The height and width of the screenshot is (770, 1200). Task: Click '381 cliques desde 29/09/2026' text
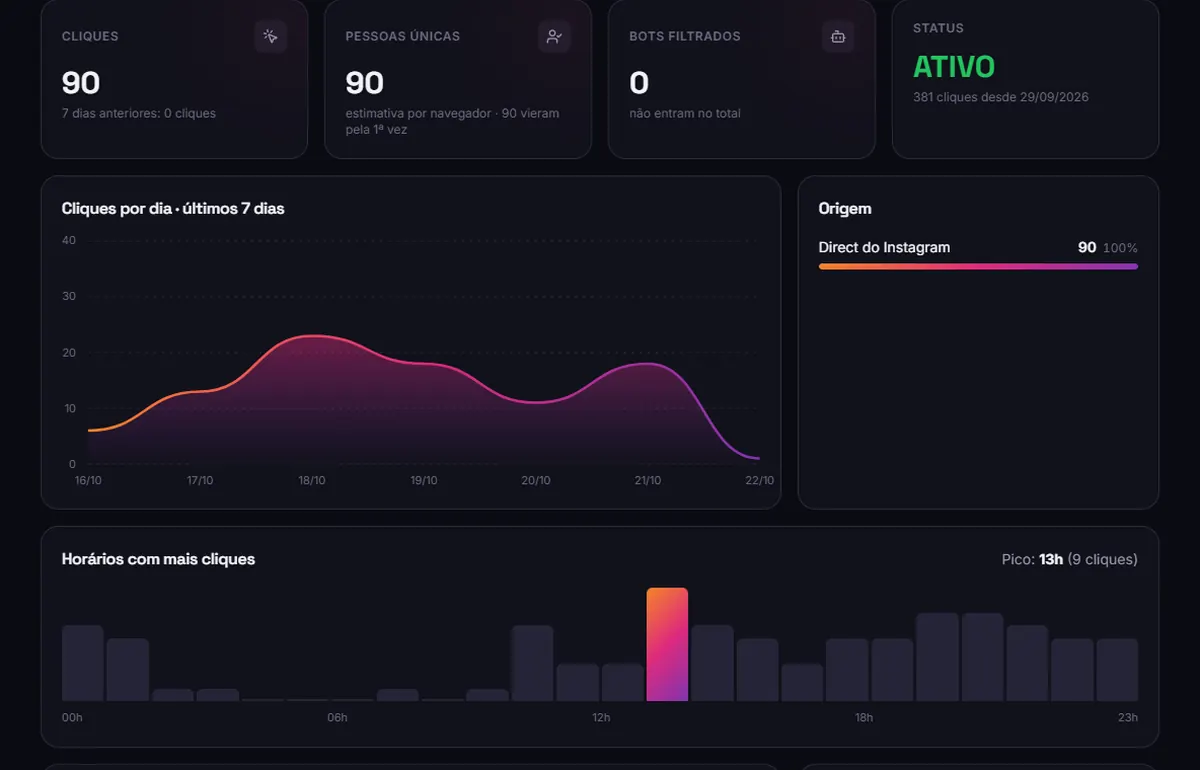(x=1001, y=97)
